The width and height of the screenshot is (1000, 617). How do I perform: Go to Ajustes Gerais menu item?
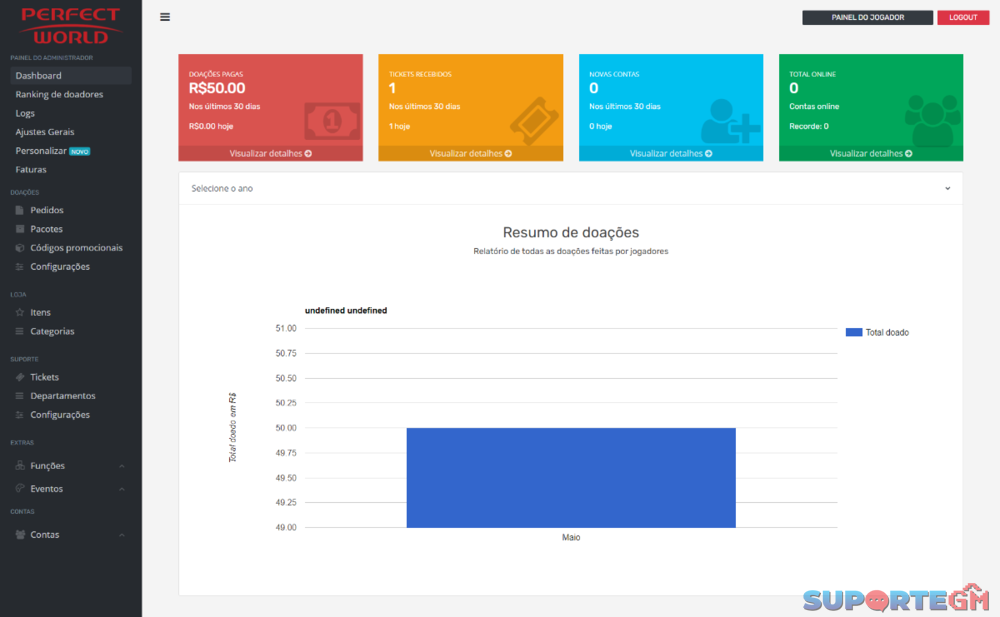(x=45, y=132)
